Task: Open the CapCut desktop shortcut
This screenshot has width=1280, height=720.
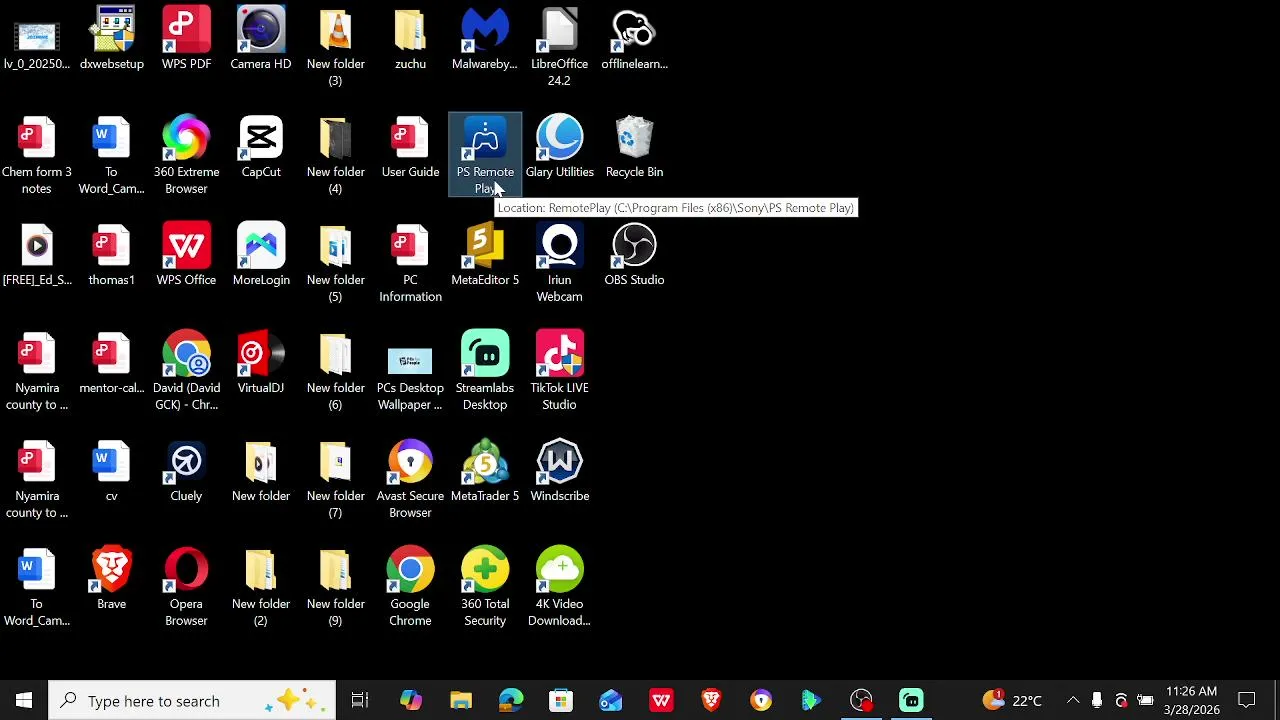Action: tap(261, 148)
